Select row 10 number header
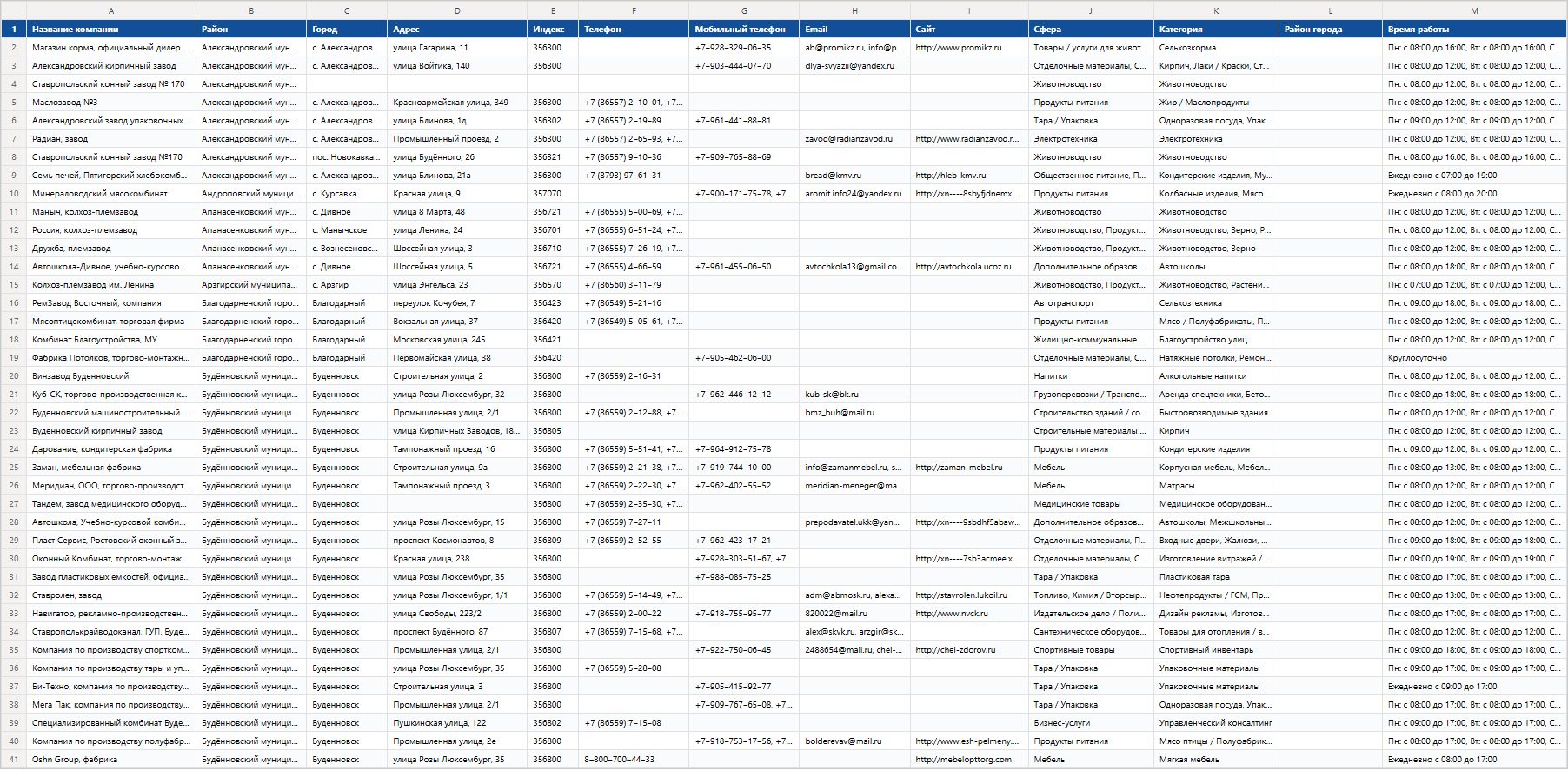The height and width of the screenshot is (784, 1568). [x=14, y=193]
